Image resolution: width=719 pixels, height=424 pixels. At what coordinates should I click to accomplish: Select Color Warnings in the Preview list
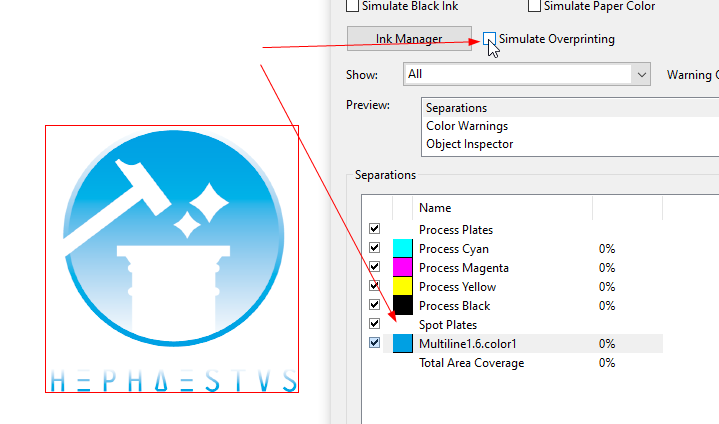click(x=467, y=126)
